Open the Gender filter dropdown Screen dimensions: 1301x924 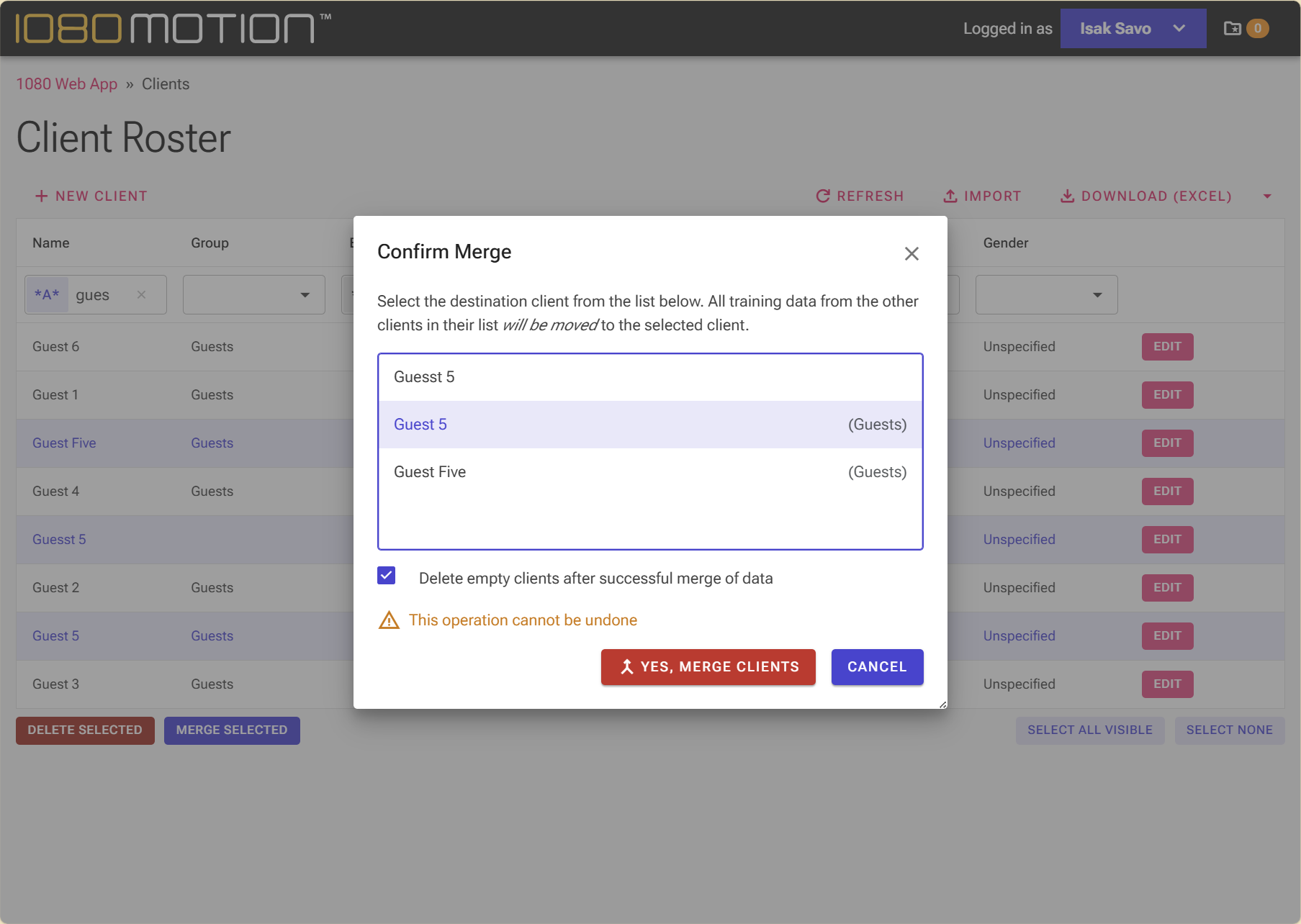(1047, 294)
